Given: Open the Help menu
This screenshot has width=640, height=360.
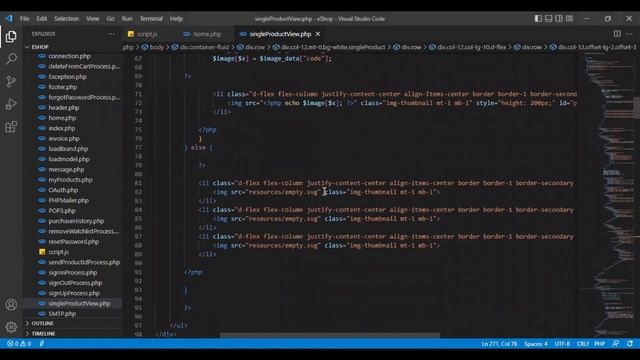Looking at the screenshot, I should coord(176,19).
